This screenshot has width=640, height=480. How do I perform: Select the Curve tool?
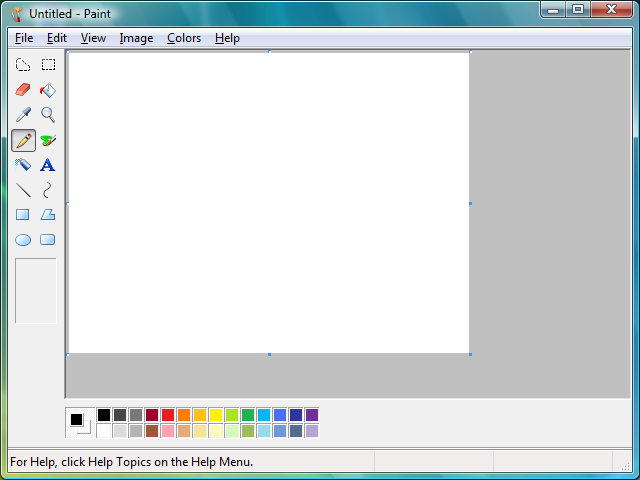(x=47, y=190)
